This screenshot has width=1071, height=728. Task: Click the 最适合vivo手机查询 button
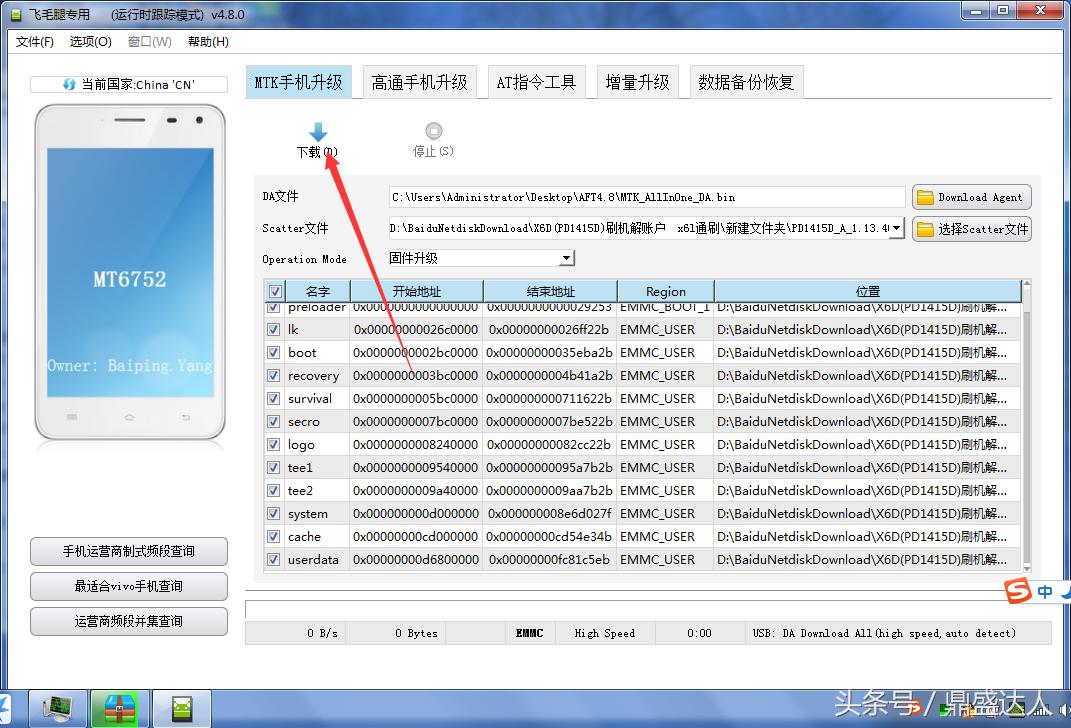pos(128,586)
